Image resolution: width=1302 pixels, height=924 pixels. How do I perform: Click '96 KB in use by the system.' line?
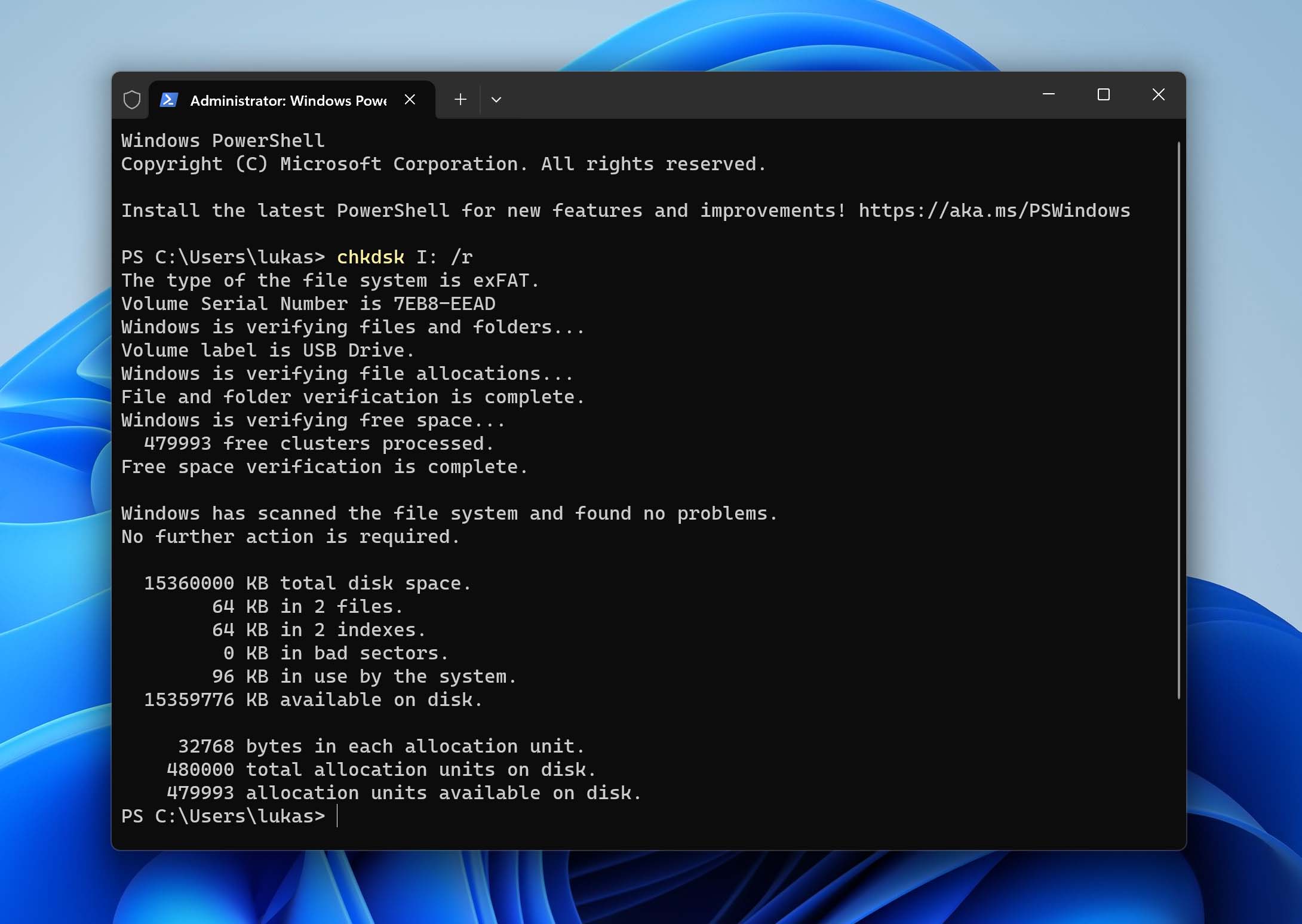(x=364, y=676)
